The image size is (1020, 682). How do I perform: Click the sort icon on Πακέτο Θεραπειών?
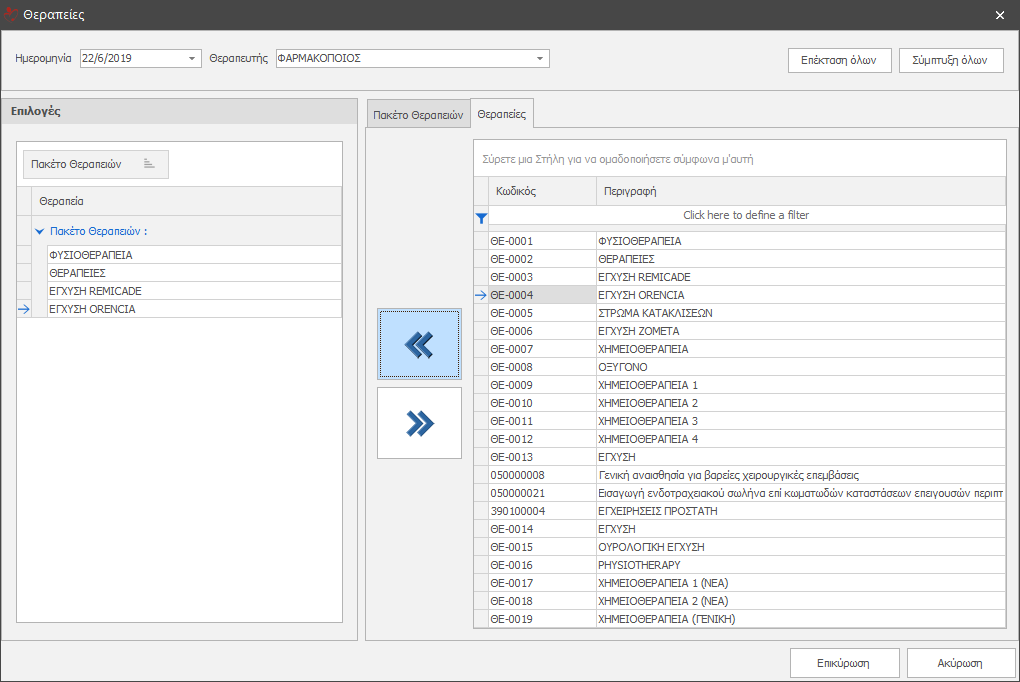[x=150, y=164]
